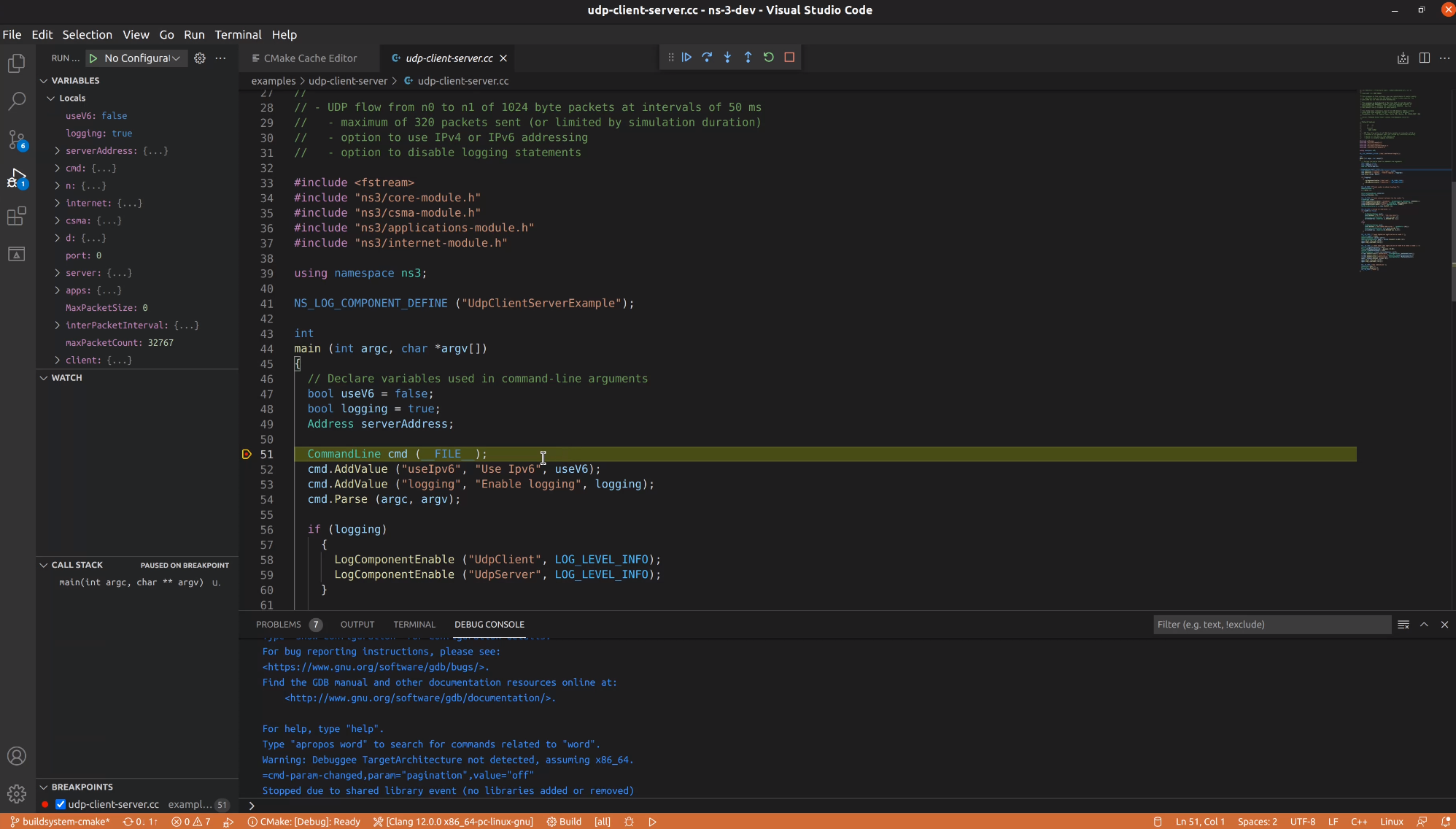The width and height of the screenshot is (1456, 829).
Task: Switch to the PROBLEMS panel tab
Action: (278, 625)
